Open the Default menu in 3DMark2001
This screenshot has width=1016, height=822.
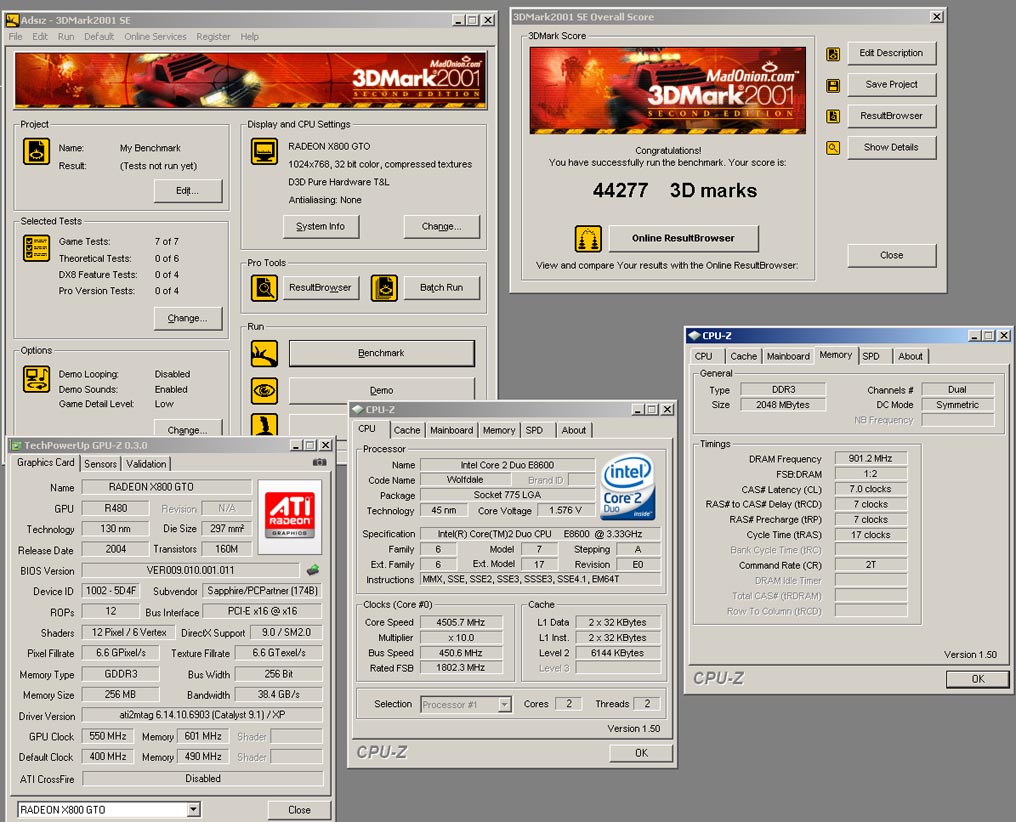click(x=99, y=36)
